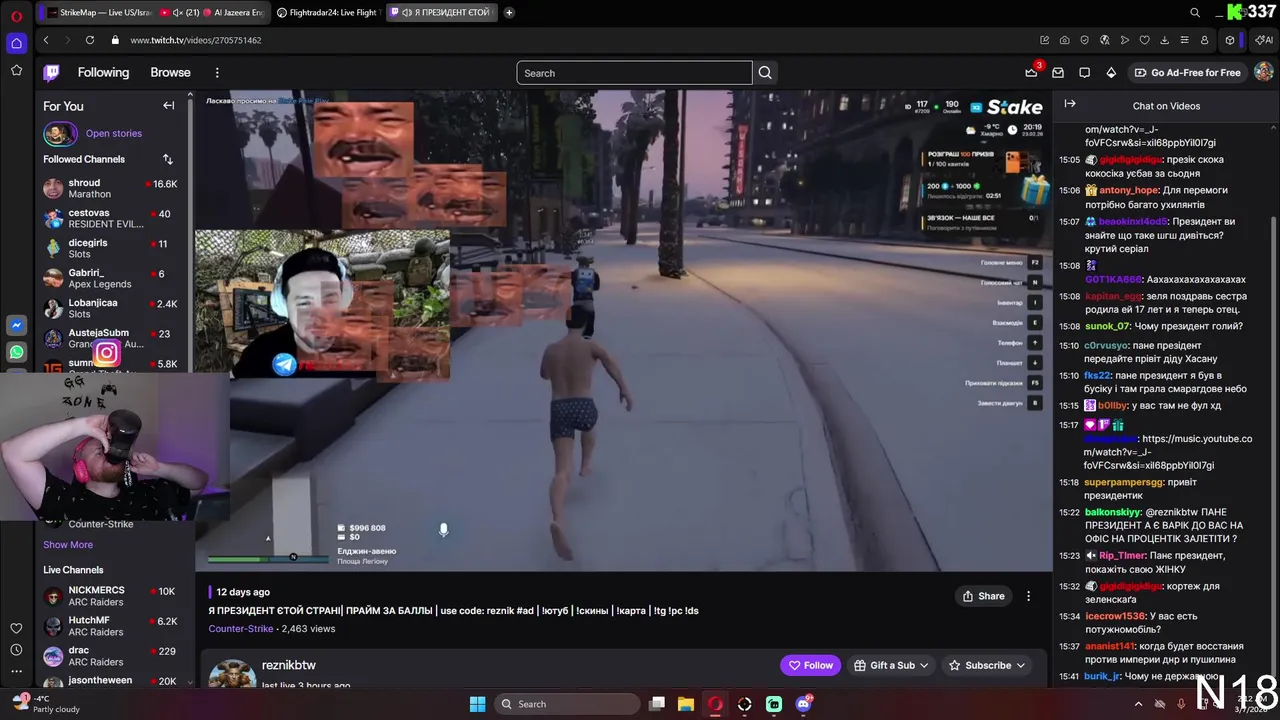Reload the current page
Image resolution: width=1280 pixels, height=720 pixels.
pos(90,40)
